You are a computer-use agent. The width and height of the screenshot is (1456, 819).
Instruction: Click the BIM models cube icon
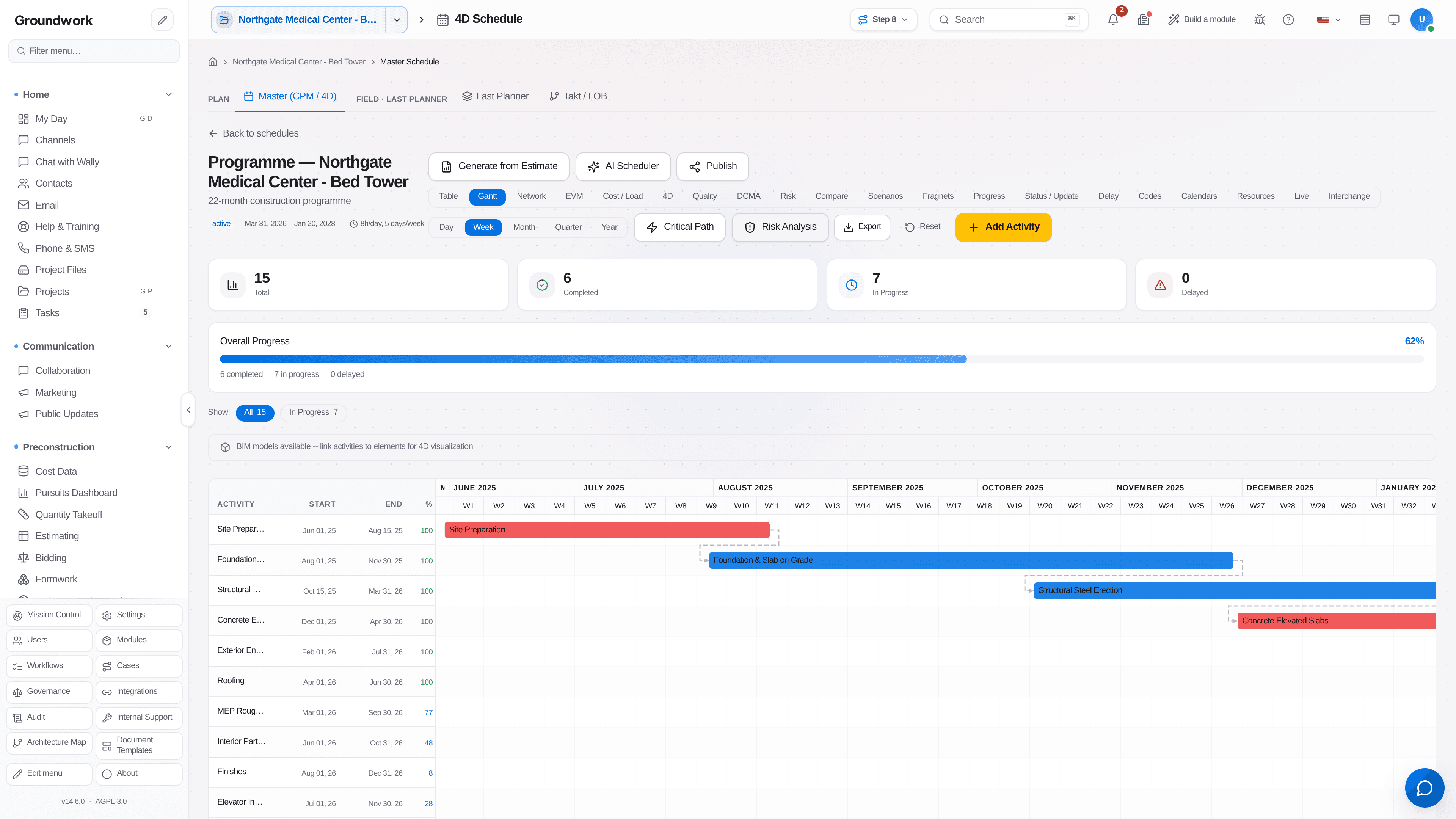tap(225, 447)
